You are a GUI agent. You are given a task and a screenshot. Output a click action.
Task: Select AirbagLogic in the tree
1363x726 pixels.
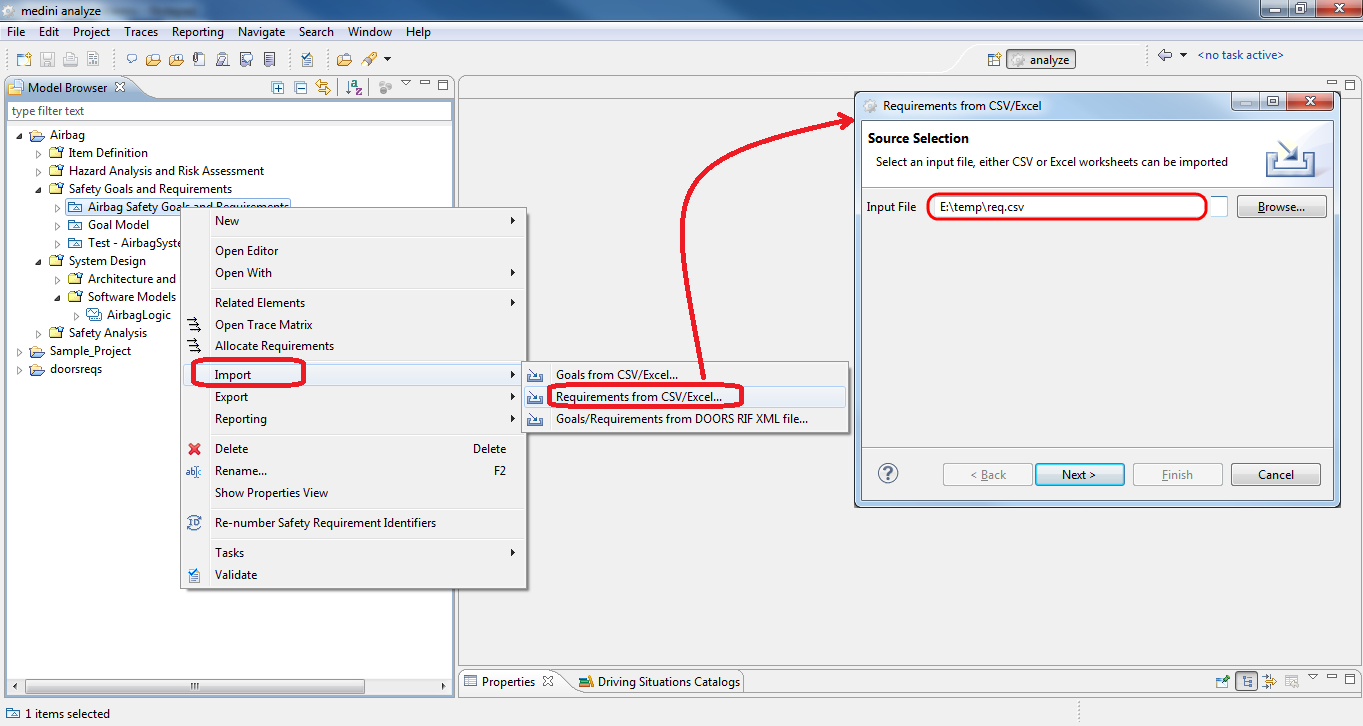click(x=139, y=315)
